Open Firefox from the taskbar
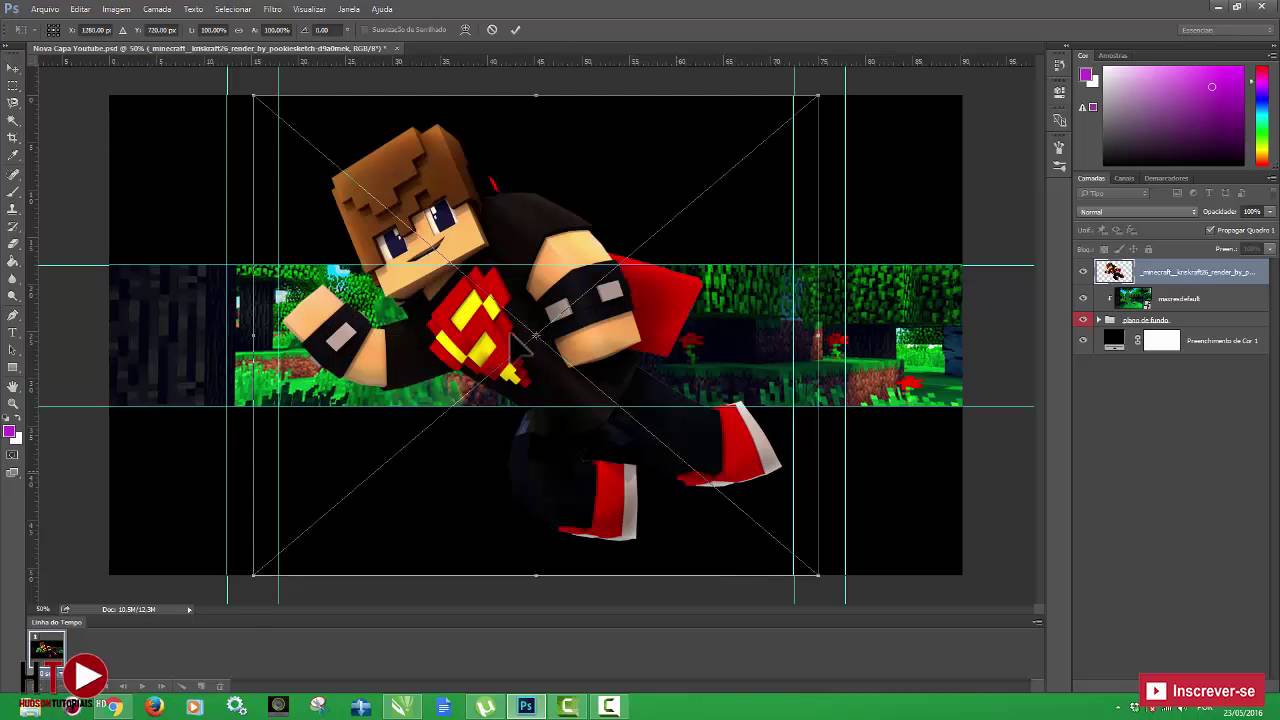Screen dimensions: 1280x720 154,706
